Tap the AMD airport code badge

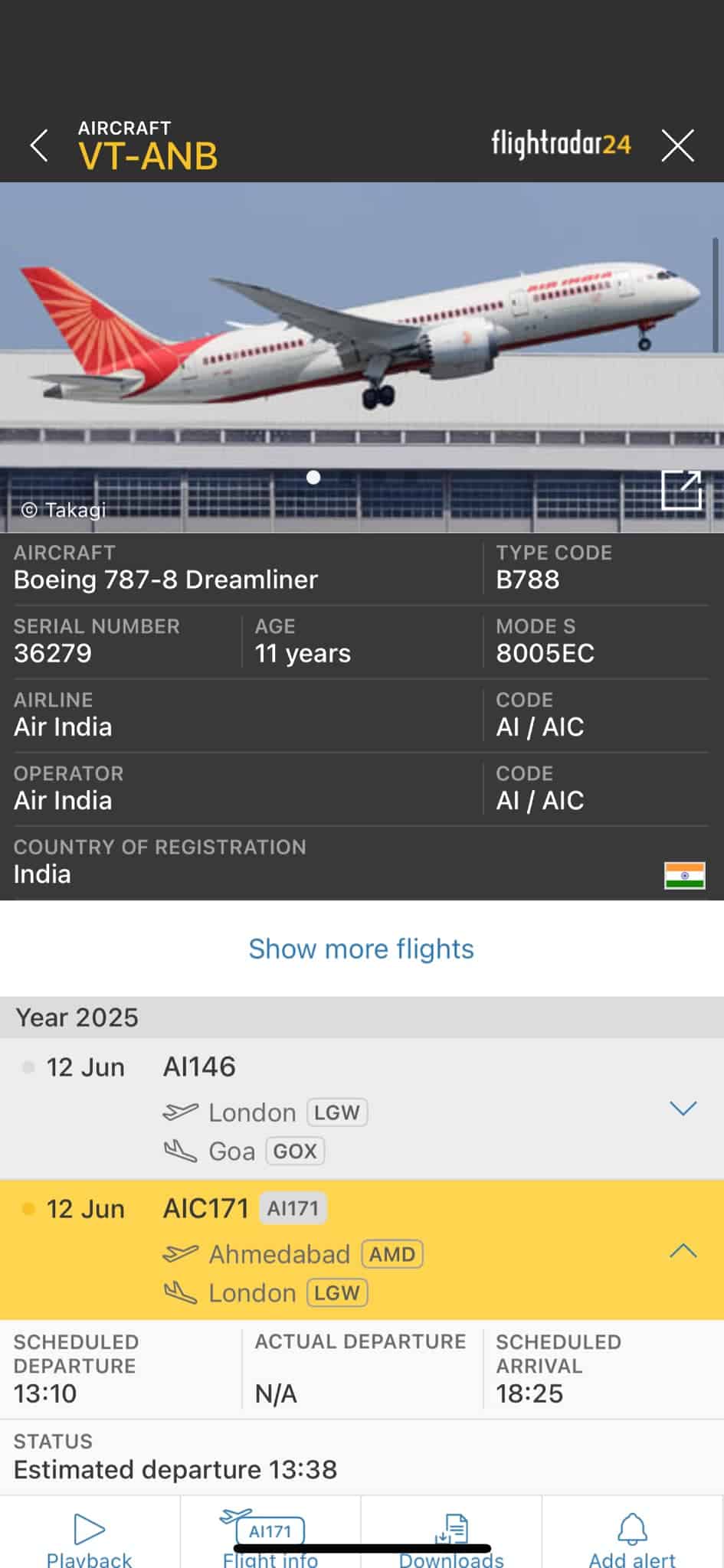tap(392, 1254)
